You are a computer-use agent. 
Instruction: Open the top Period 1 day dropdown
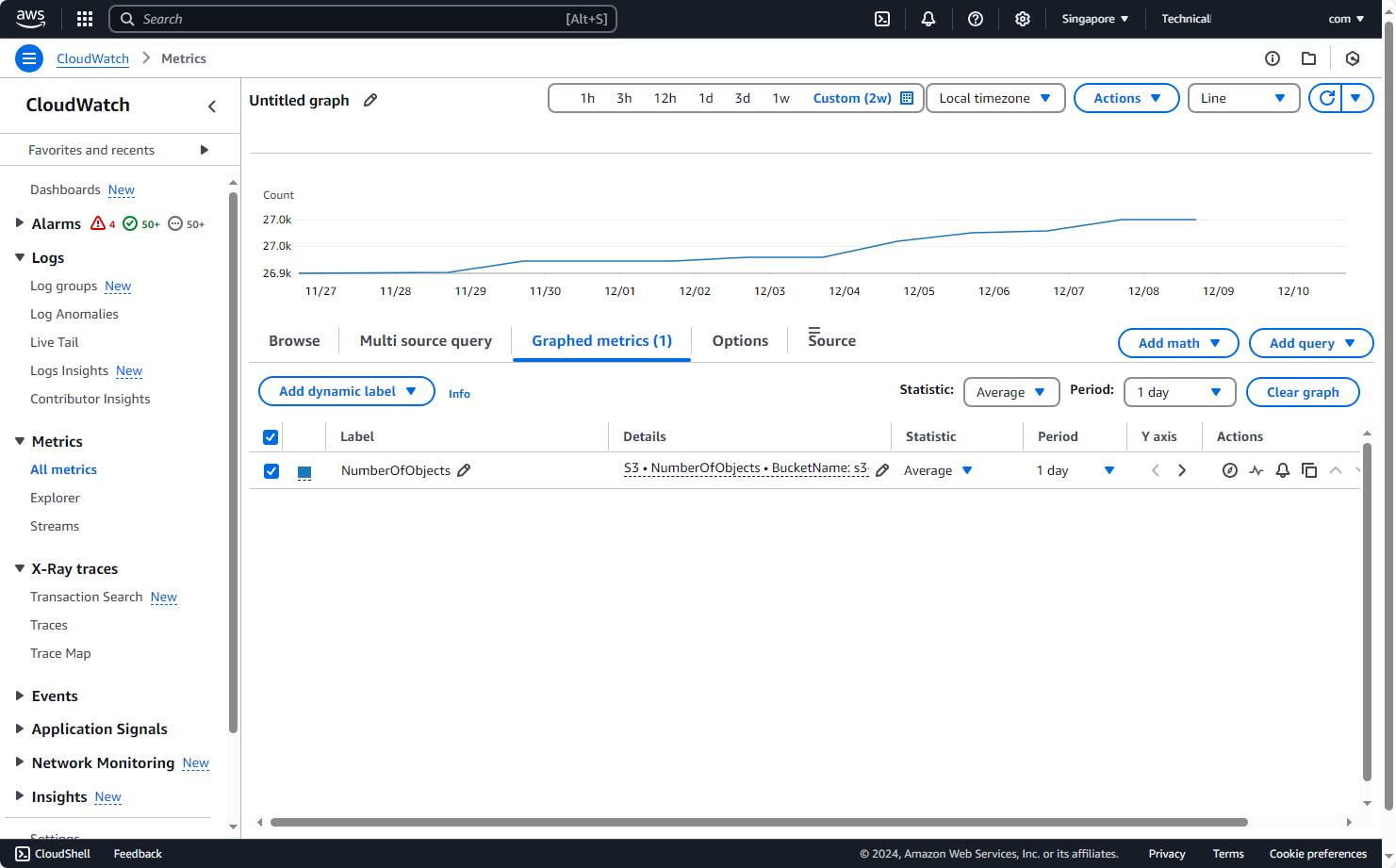click(1179, 392)
